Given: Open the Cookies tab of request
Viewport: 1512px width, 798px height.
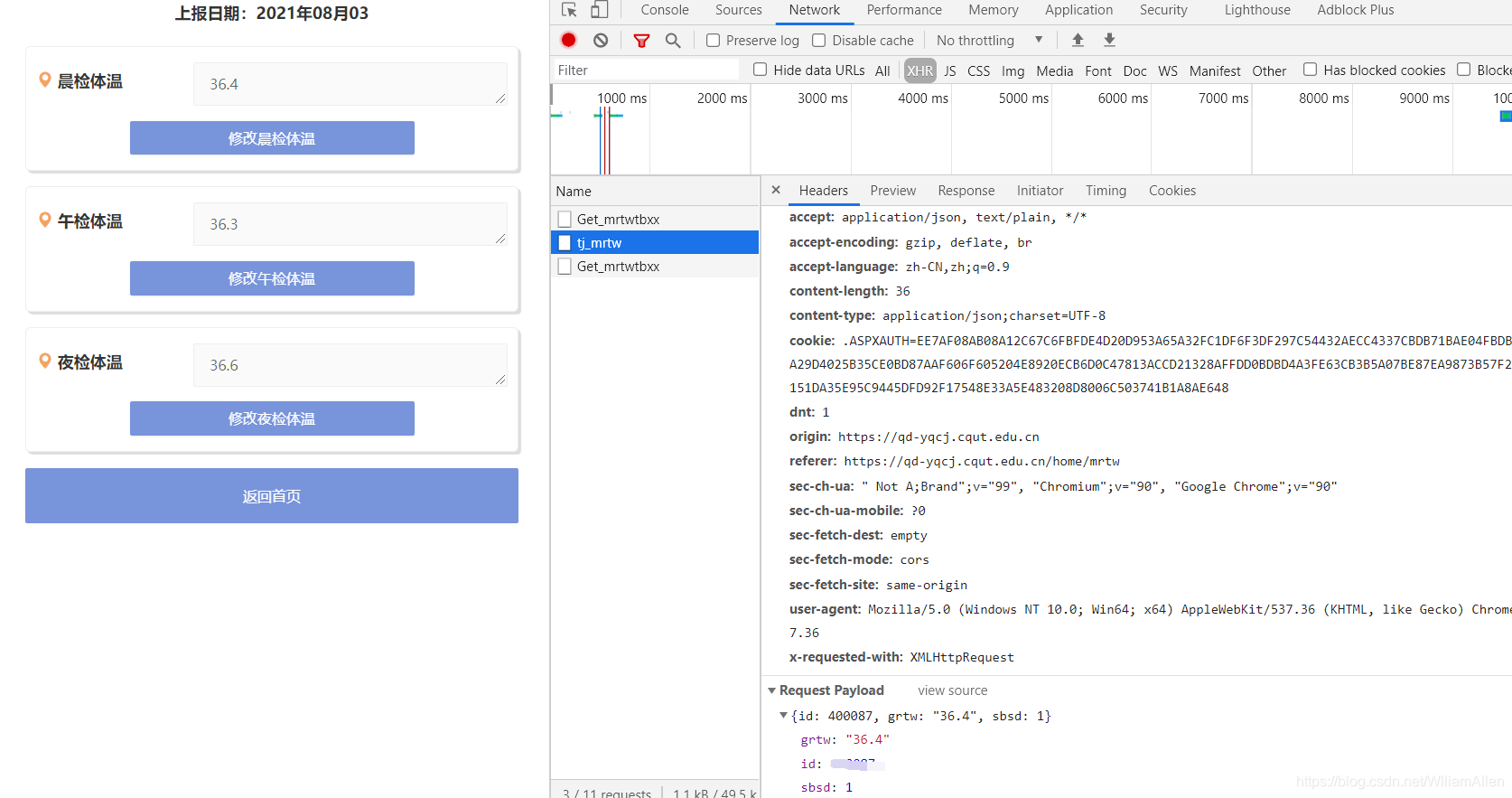Looking at the screenshot, I should [1172, 191].
